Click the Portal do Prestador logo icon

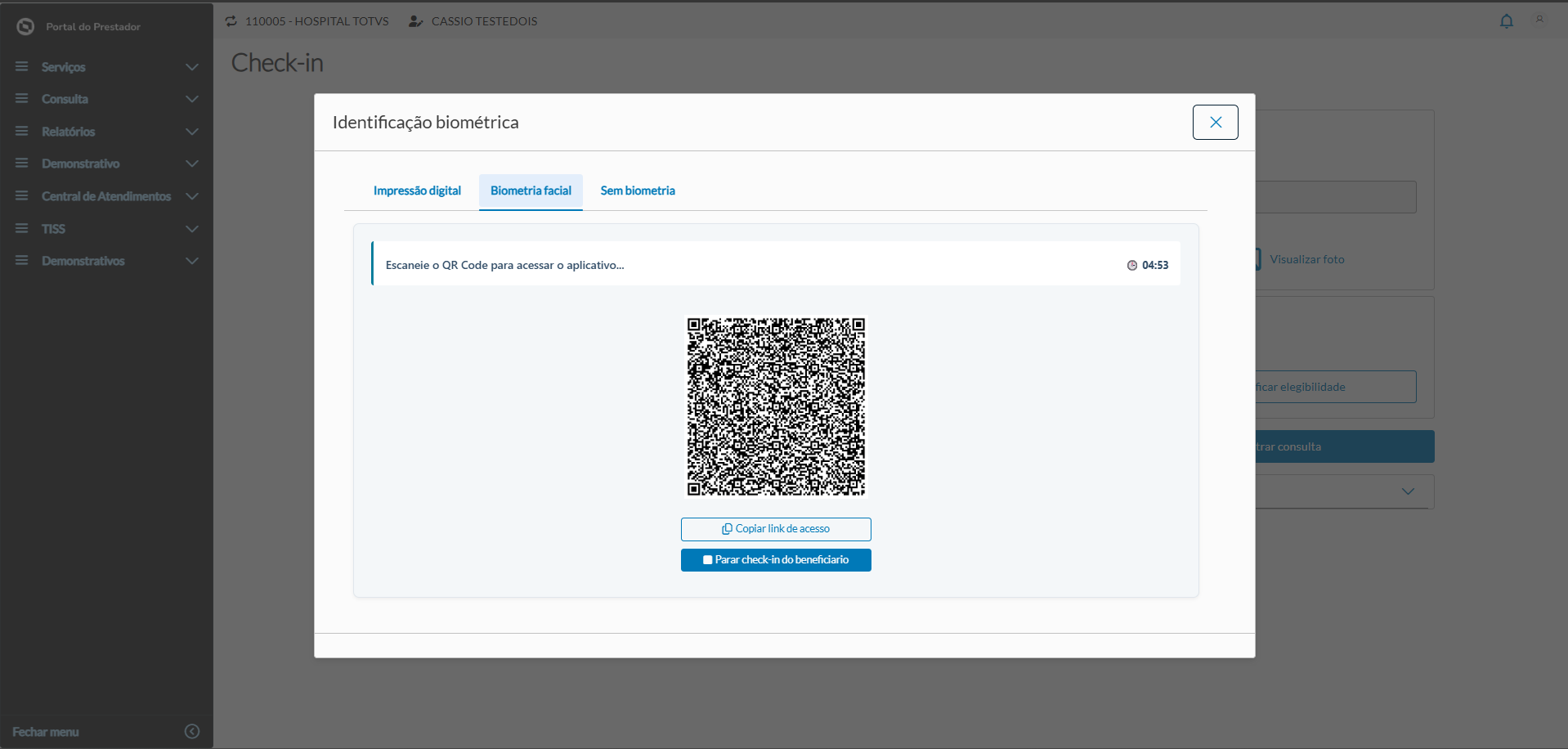point(25,26)
